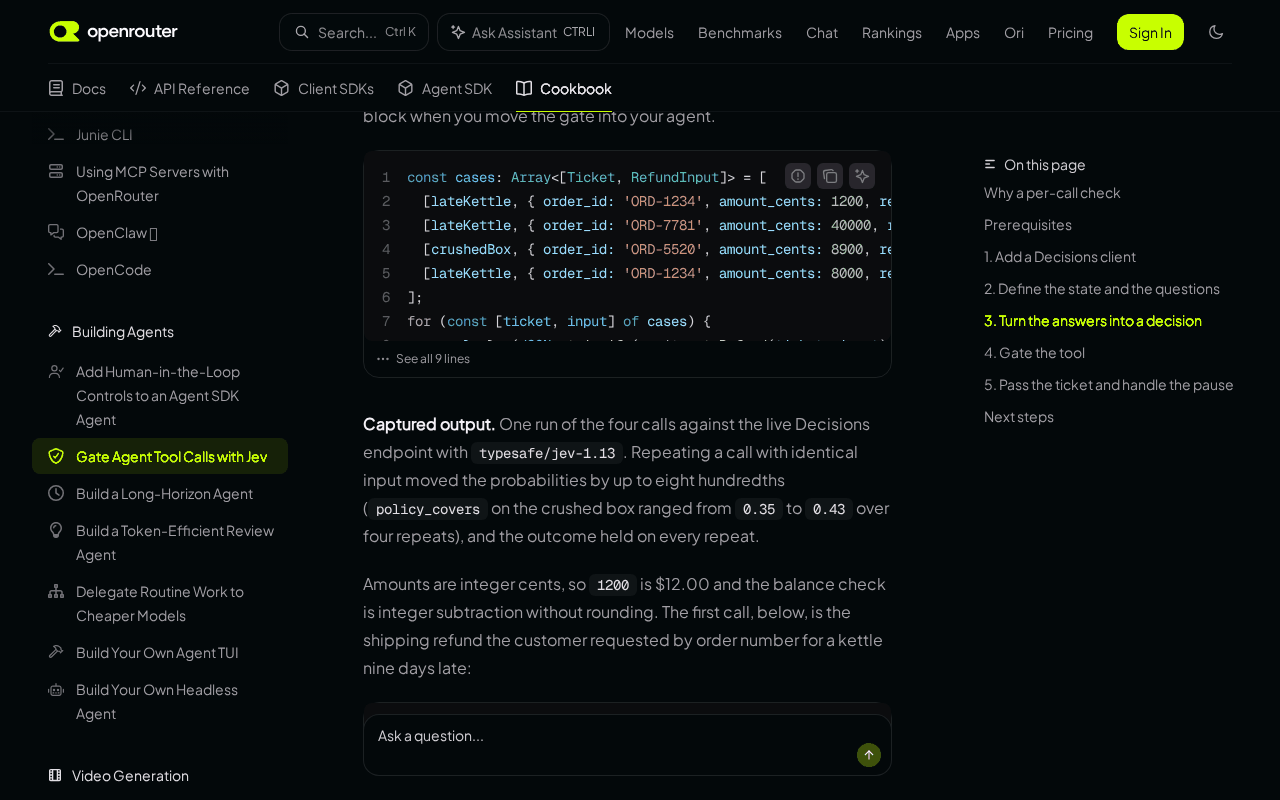Switch to the Client SDKs tab
1280x800 pixels.
click(324, 88)
